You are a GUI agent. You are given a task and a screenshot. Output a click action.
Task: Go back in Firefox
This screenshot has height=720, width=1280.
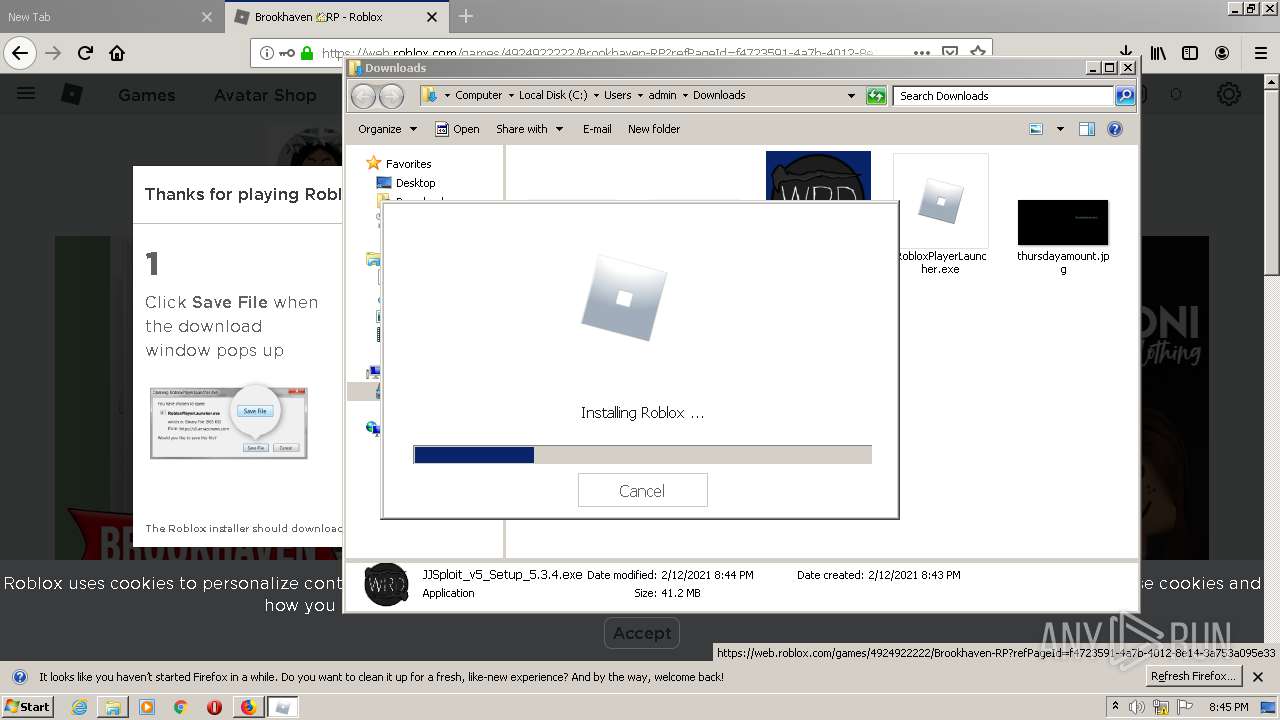tap(20, 53)
